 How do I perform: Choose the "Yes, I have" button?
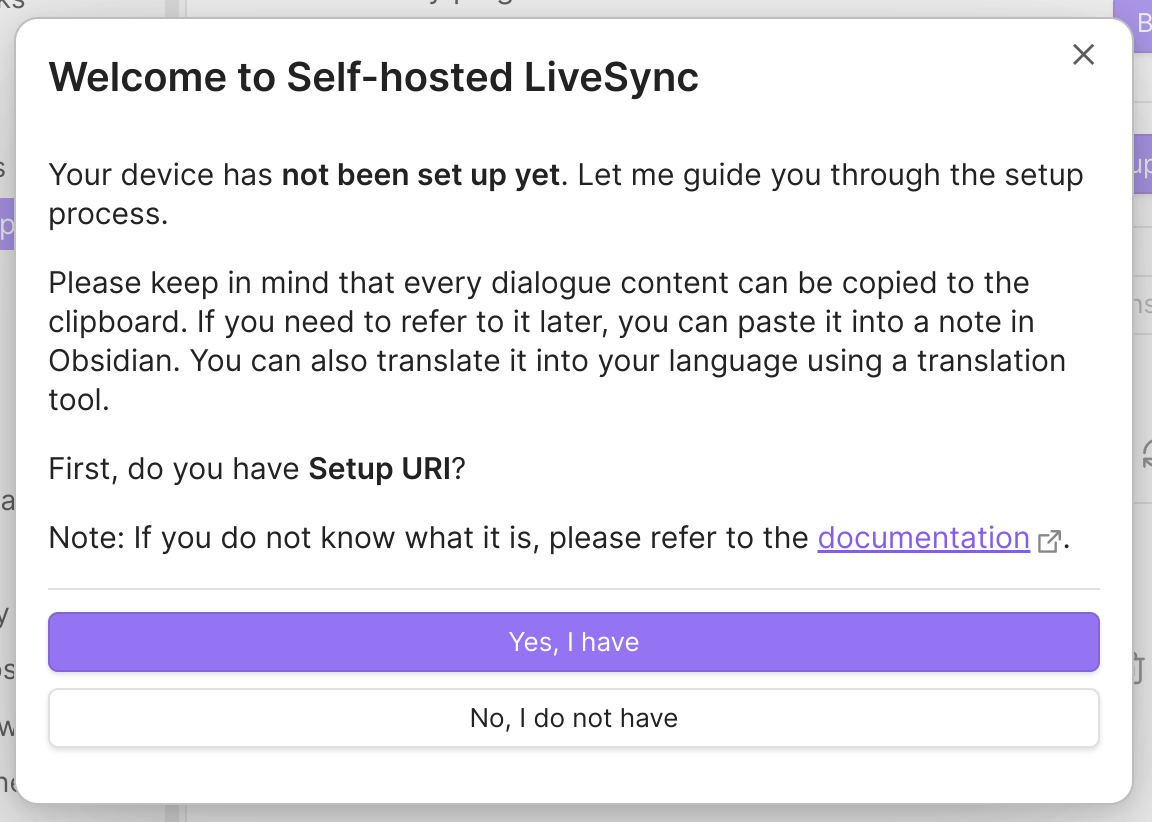tap(574, 642)
